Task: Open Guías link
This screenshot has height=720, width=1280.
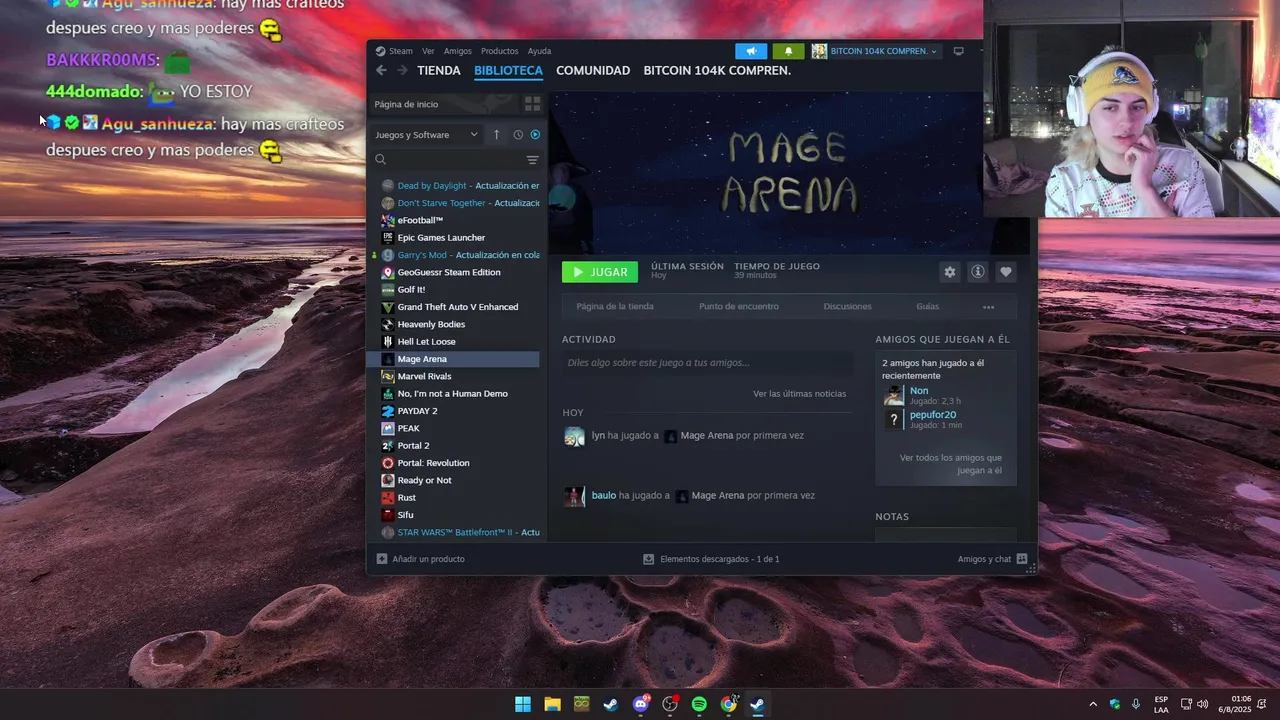Action: [x=927, y=307]
